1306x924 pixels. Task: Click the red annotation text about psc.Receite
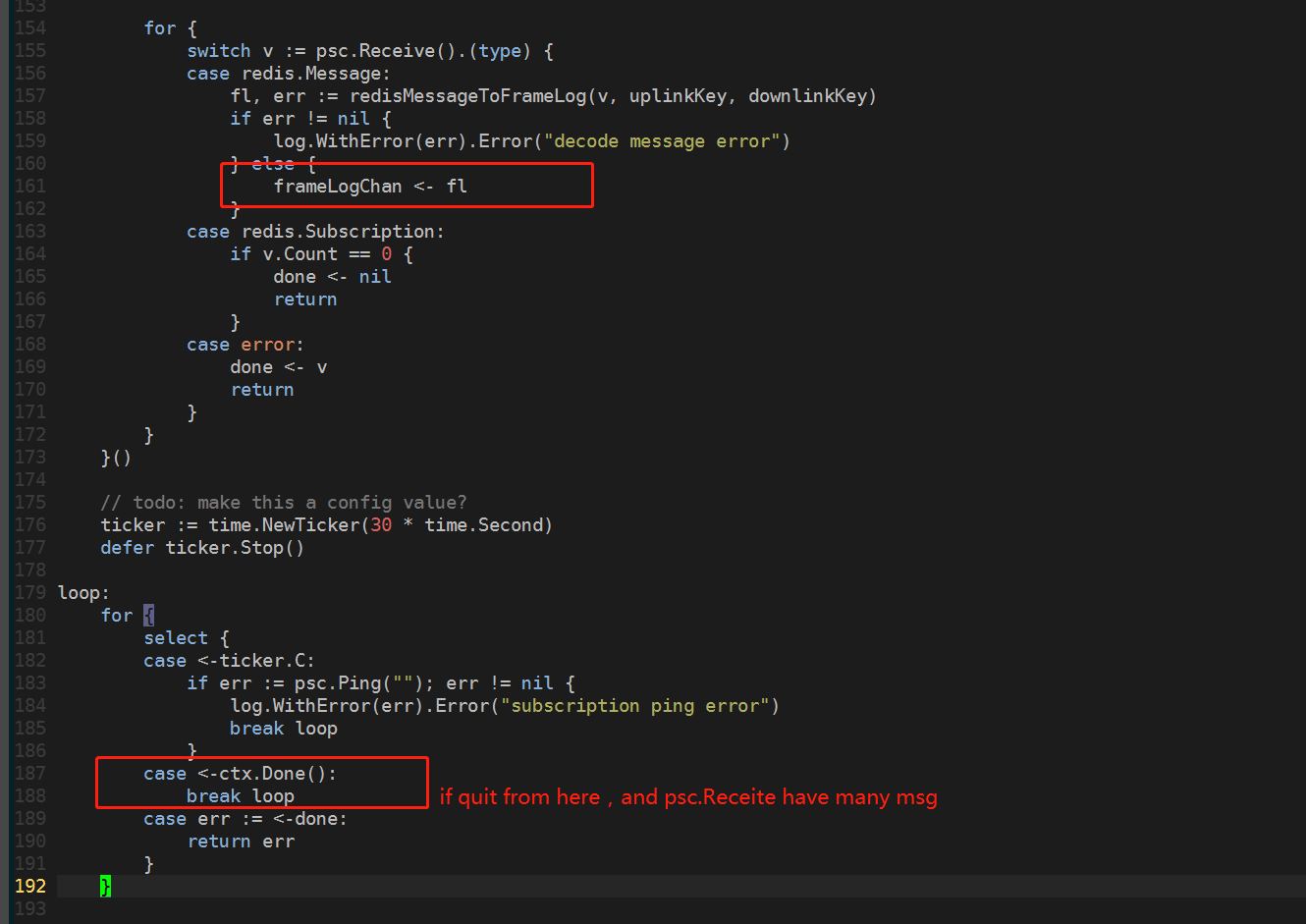point(687,796)
